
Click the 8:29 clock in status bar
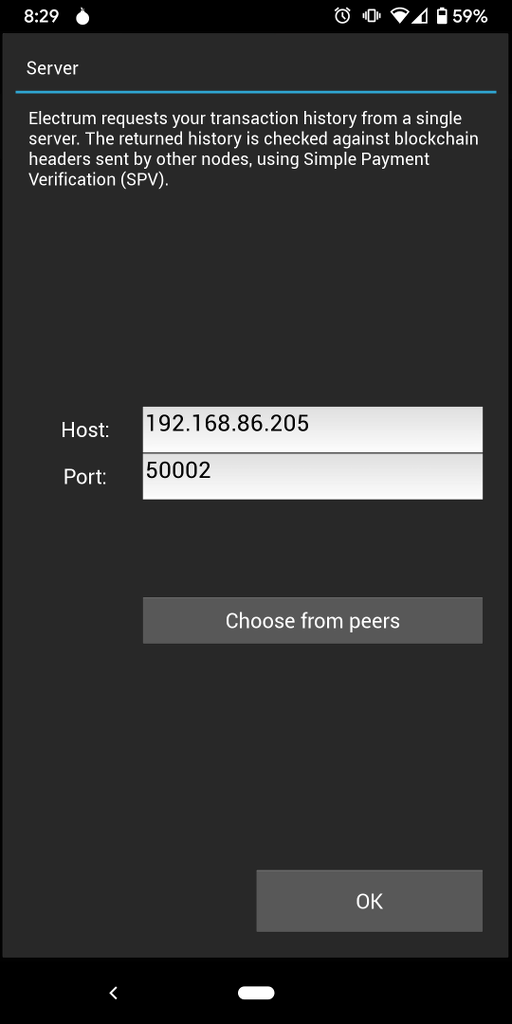pyautogui.click(x=42, y=17)
